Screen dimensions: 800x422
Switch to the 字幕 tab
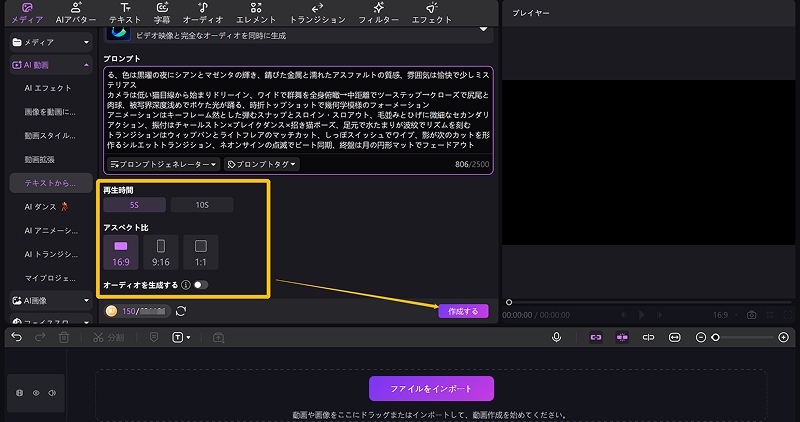pos(162,13)
